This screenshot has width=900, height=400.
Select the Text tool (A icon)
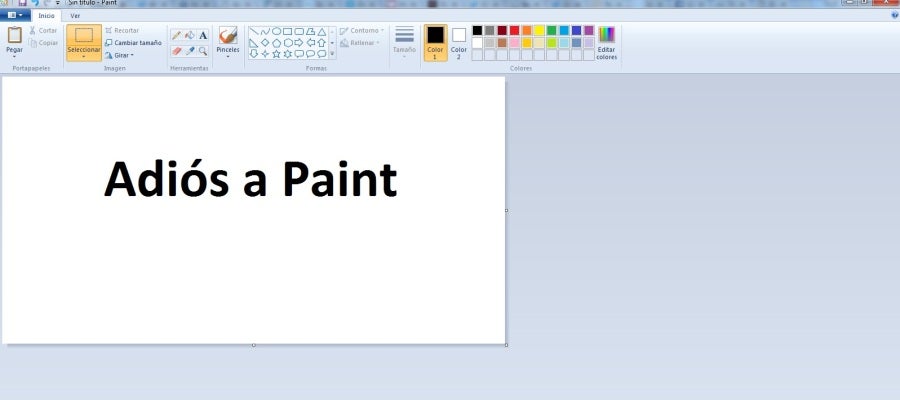coord(203,36)
